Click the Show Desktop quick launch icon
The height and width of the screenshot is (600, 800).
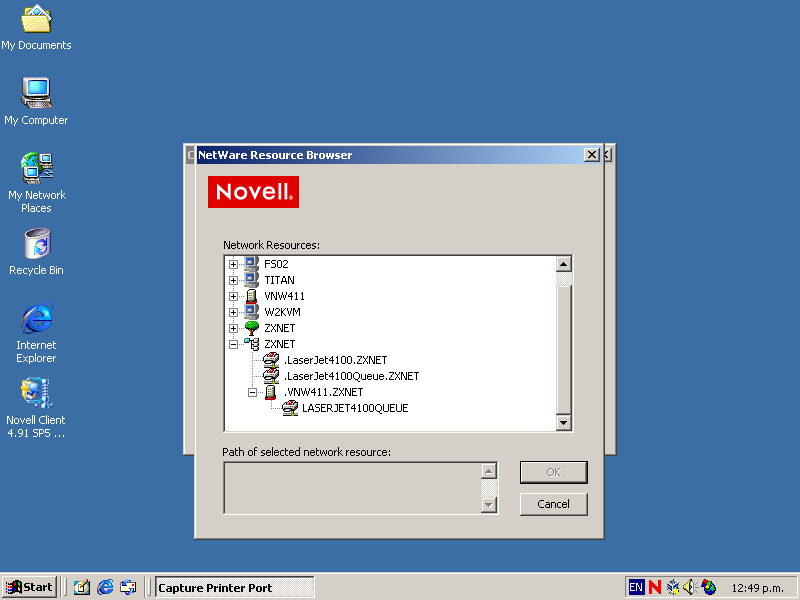(82, 587)
